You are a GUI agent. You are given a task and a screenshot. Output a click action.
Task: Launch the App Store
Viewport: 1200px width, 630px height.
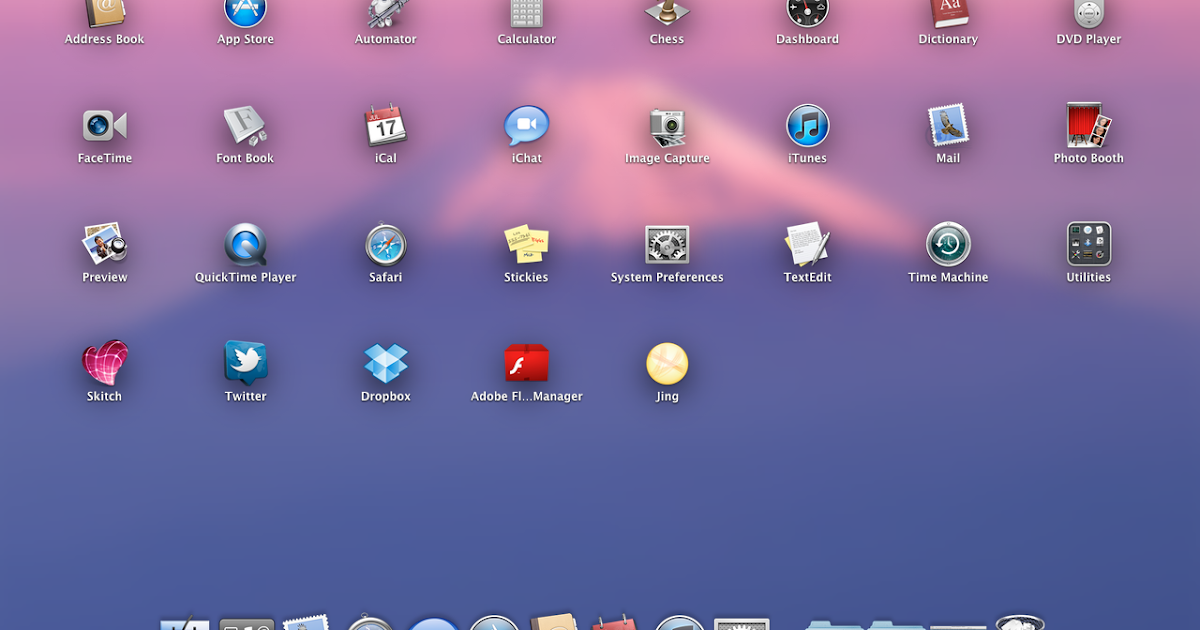(x=246, y=14)
